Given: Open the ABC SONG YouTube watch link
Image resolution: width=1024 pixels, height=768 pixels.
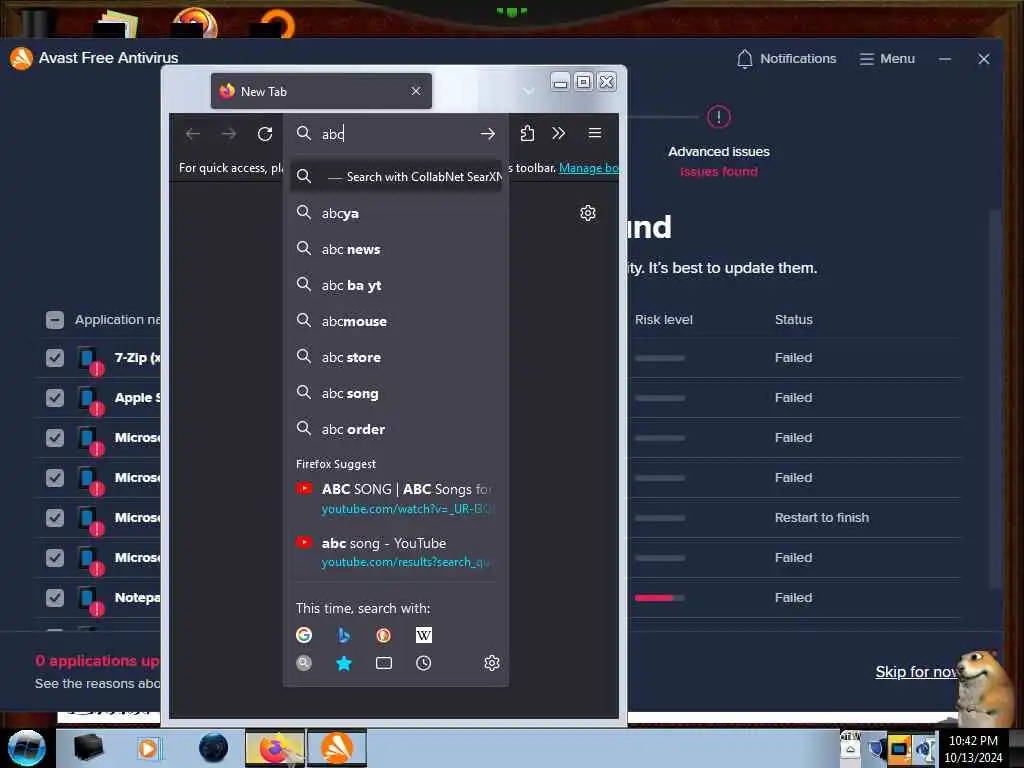Looking at the screenshot, I should (x=396, y=498).
